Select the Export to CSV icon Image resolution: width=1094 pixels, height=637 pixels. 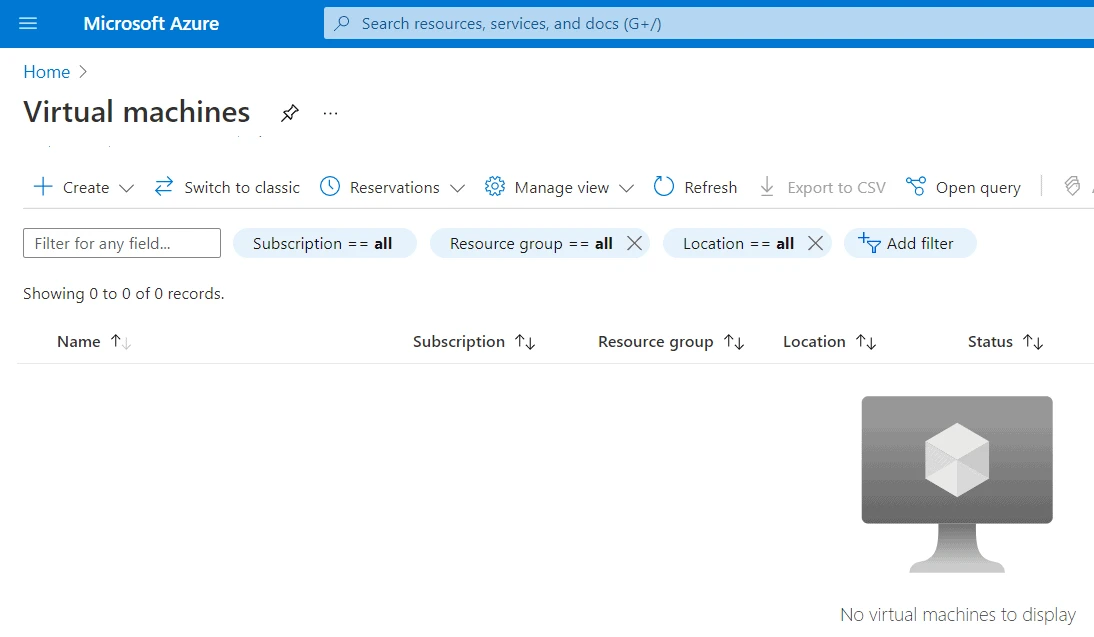click(764, 187)
